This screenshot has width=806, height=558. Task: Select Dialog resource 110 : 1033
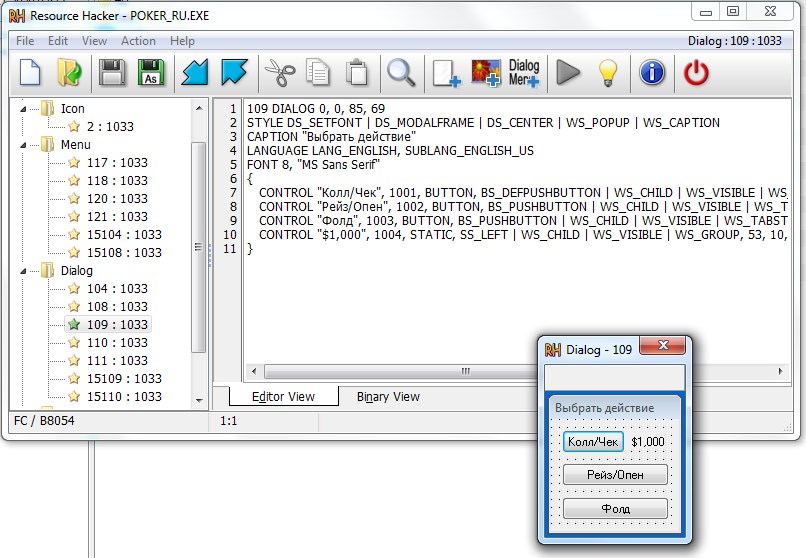pos(117,342)
